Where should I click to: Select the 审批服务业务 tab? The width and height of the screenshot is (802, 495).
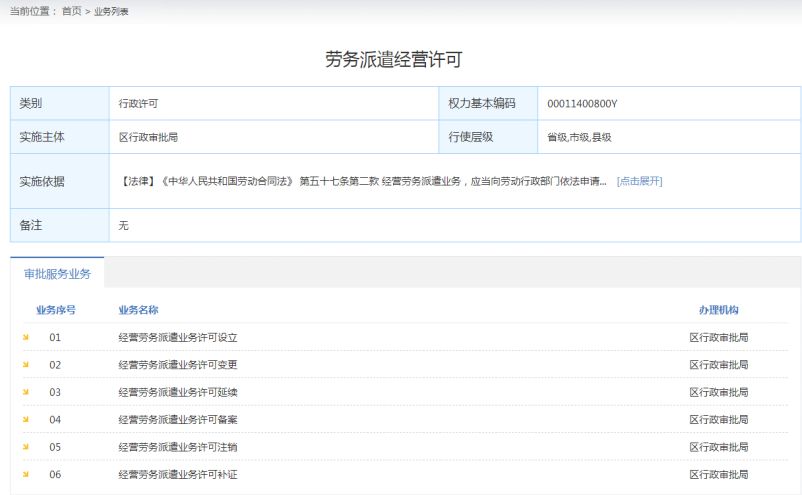point(57,274)
